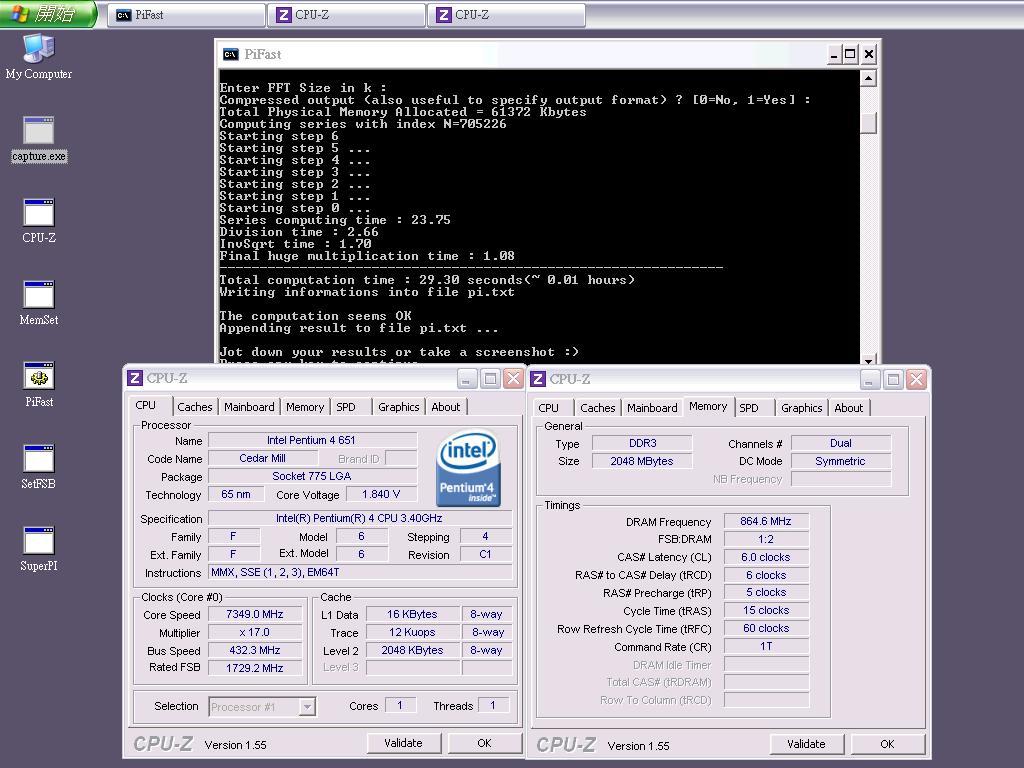Click the Command Rate value 1T
The image size is (1024, 768).
point(766,646)
